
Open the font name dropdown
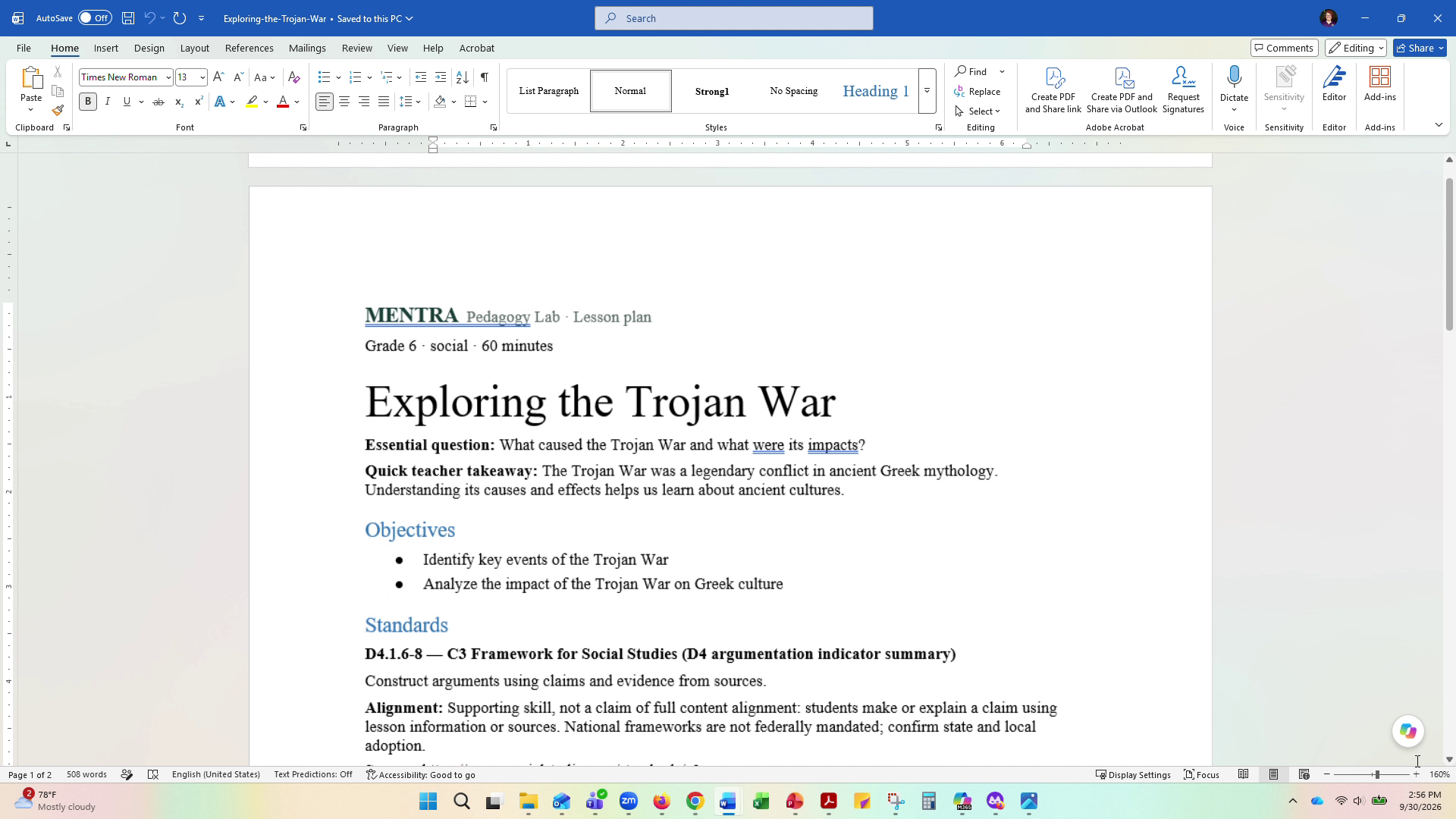[x=168, y=77]
